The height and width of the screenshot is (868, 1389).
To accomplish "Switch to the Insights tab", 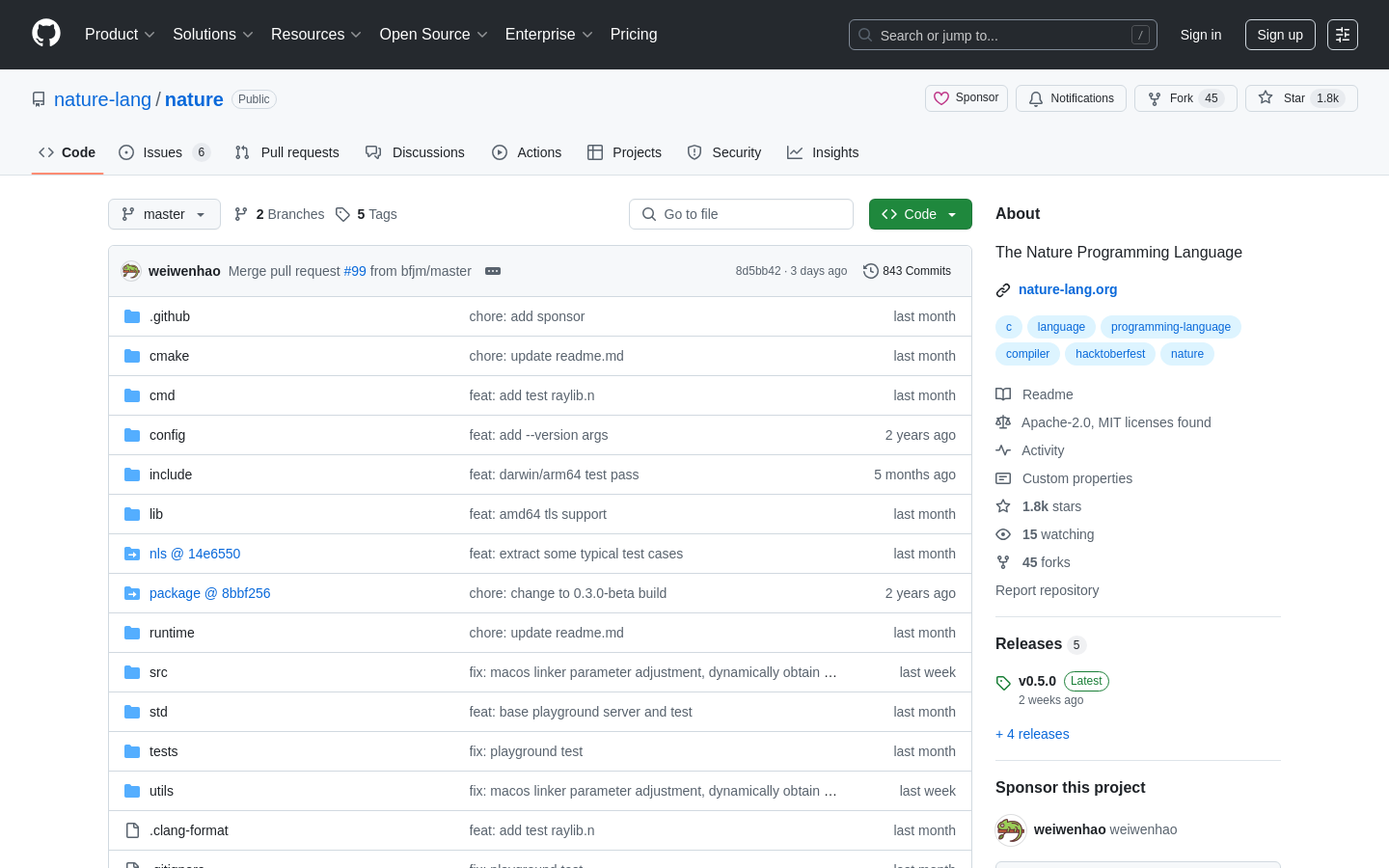I will pos(823,152).
